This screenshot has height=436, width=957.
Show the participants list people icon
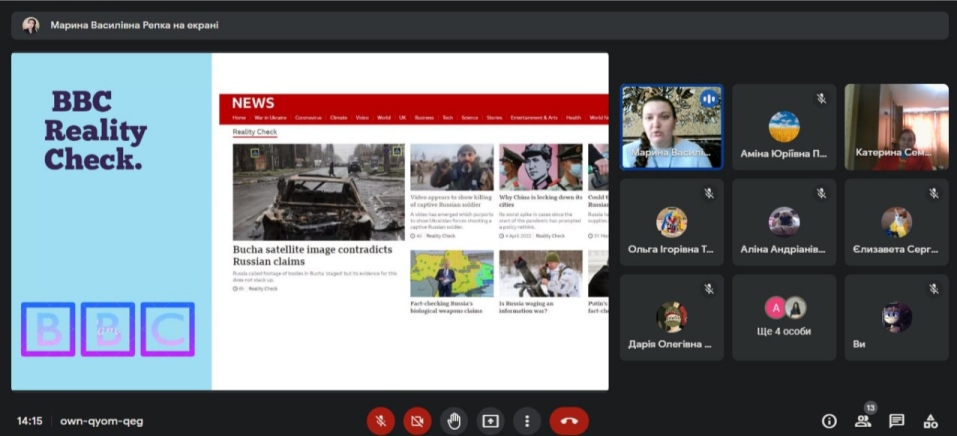[863, 421]
